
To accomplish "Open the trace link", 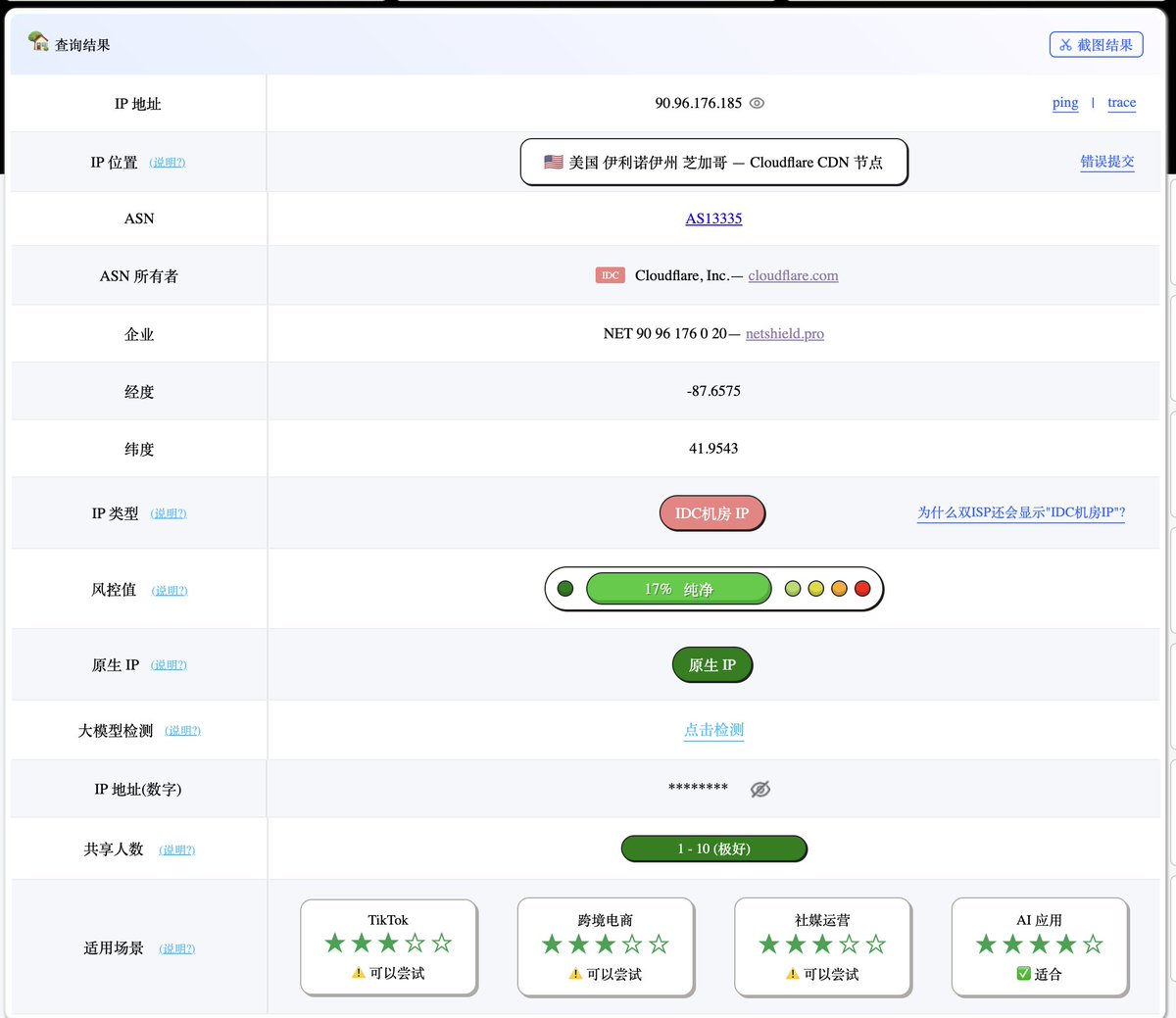I will [1121, 103].
